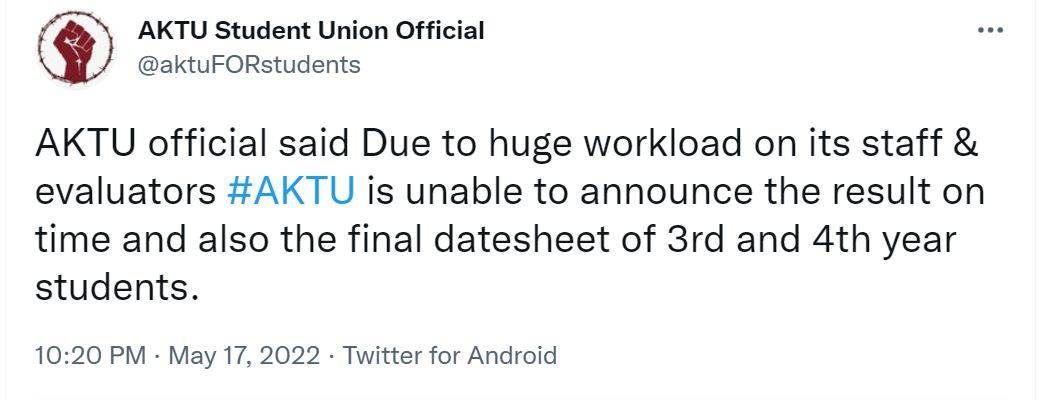Screen dimensions: 1044x400
Task: Click the word "time" starting the third line
Action: coord(68,239)
